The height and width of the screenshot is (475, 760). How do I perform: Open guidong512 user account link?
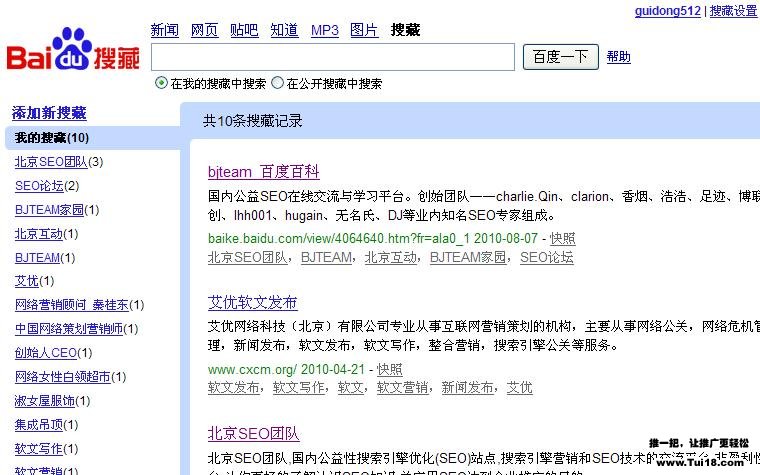point(668,11)
